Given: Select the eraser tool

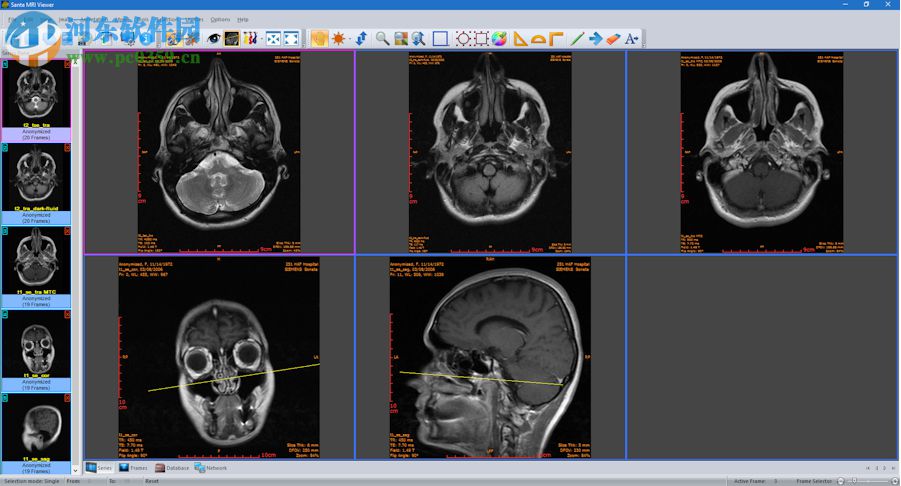Looking at the screenshot, I should point(613,38).
